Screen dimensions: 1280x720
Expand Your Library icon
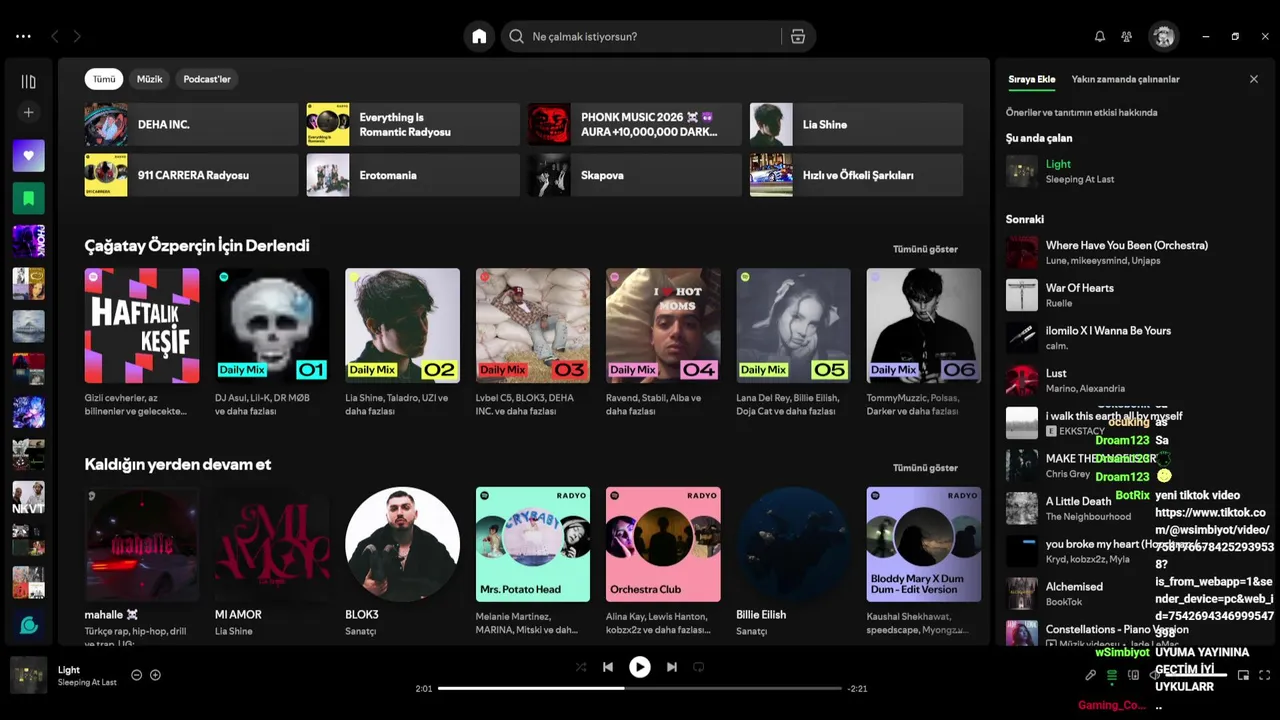coord(28,81)
